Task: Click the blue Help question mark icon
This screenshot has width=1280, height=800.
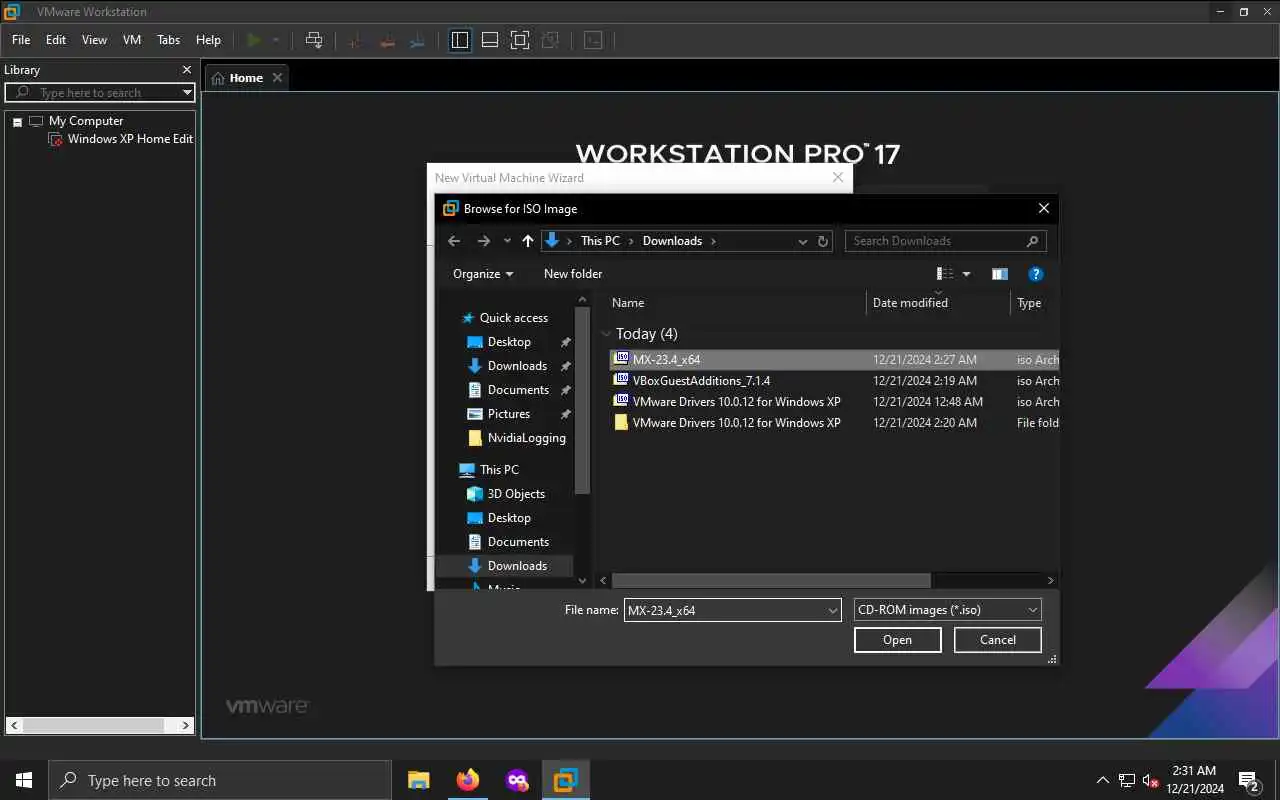Action: click(1036, 274)
